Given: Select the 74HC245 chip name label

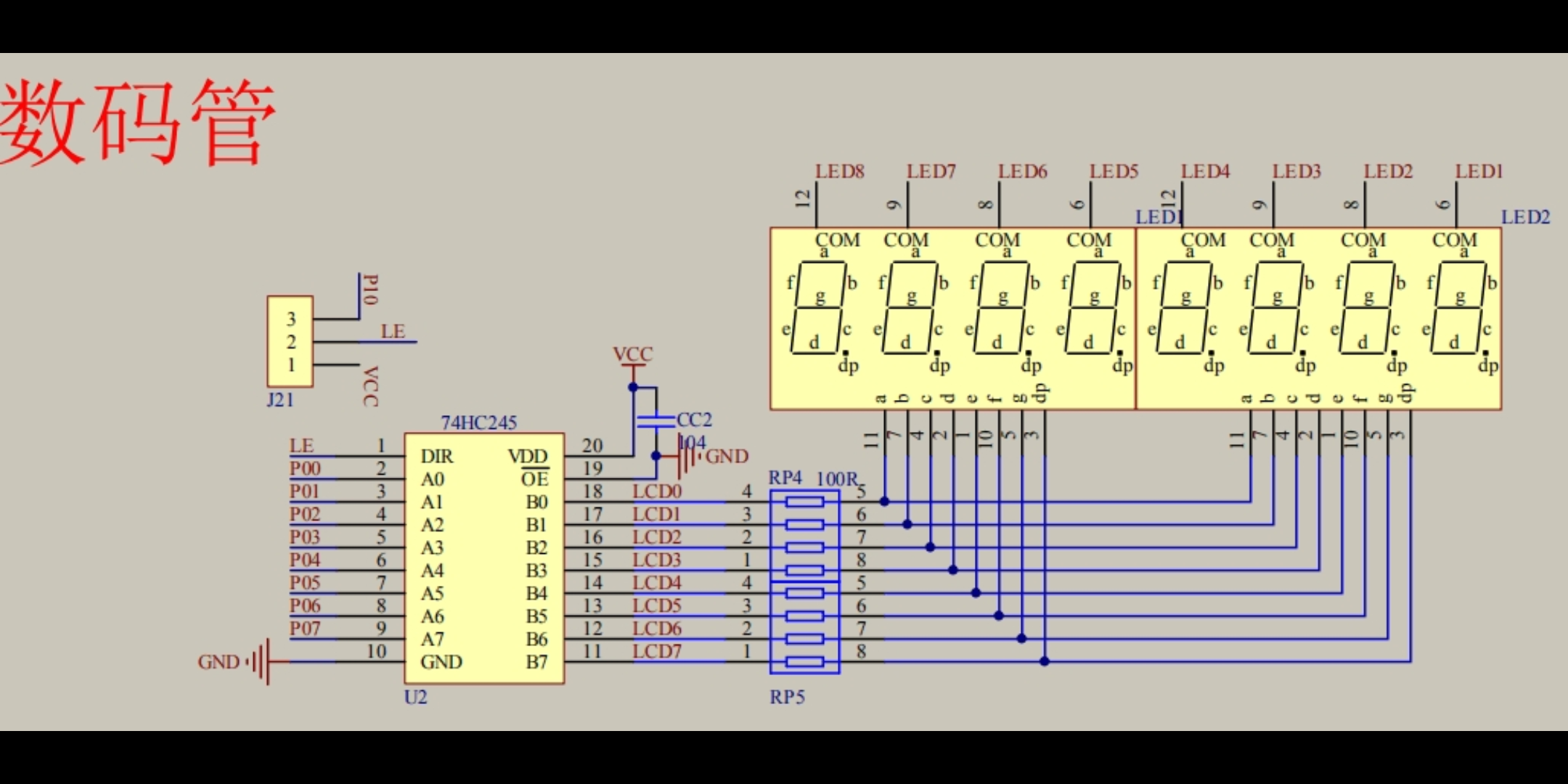Looking at the screenshot, I should coord(479,422).
